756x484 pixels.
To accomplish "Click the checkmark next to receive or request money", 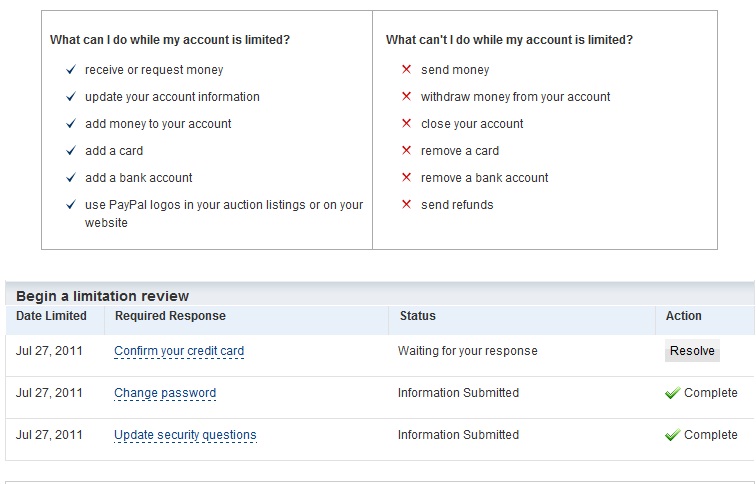I will [x=71, y=70].
